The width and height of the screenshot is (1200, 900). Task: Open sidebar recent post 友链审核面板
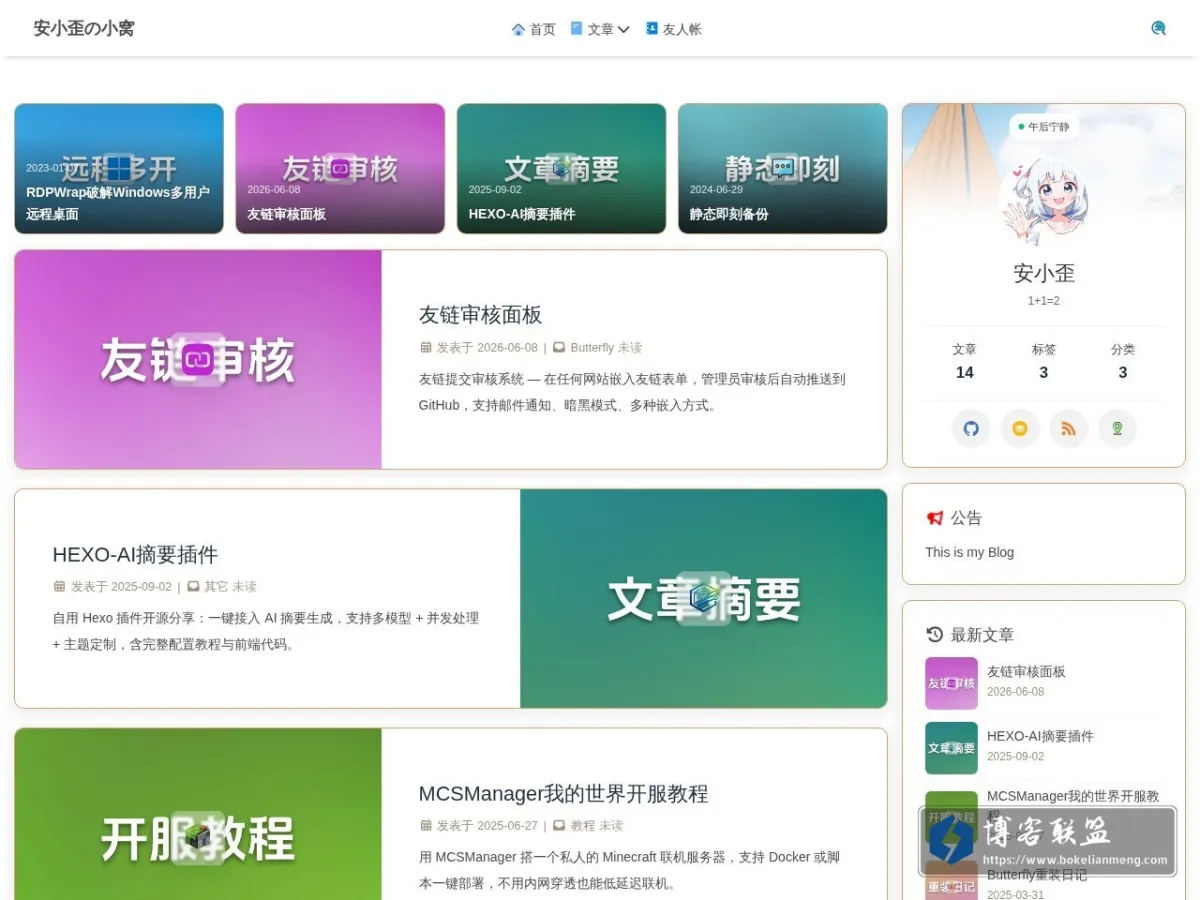coord(1026,672)
